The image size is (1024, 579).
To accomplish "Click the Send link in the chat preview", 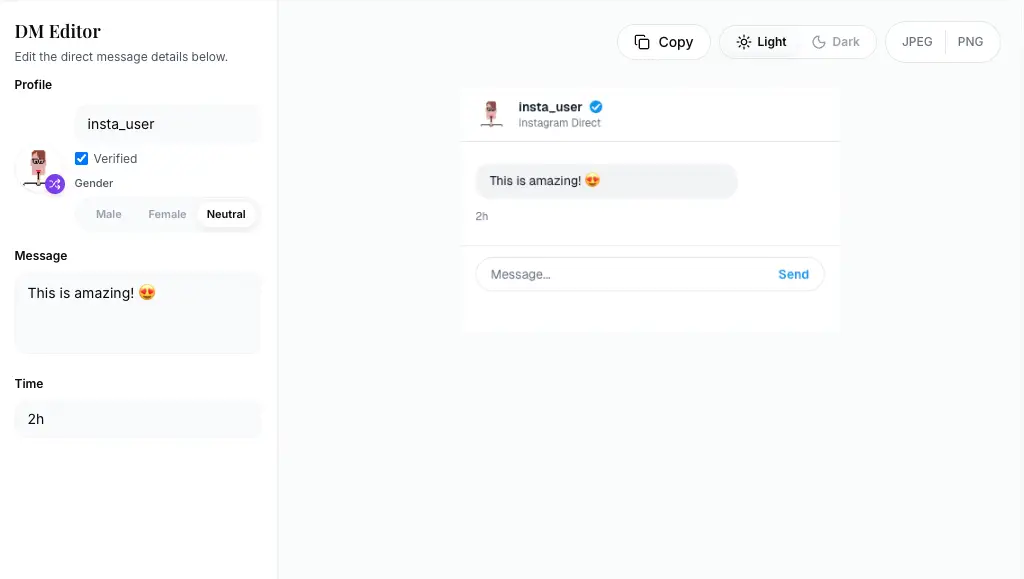I will pos(793,274).
